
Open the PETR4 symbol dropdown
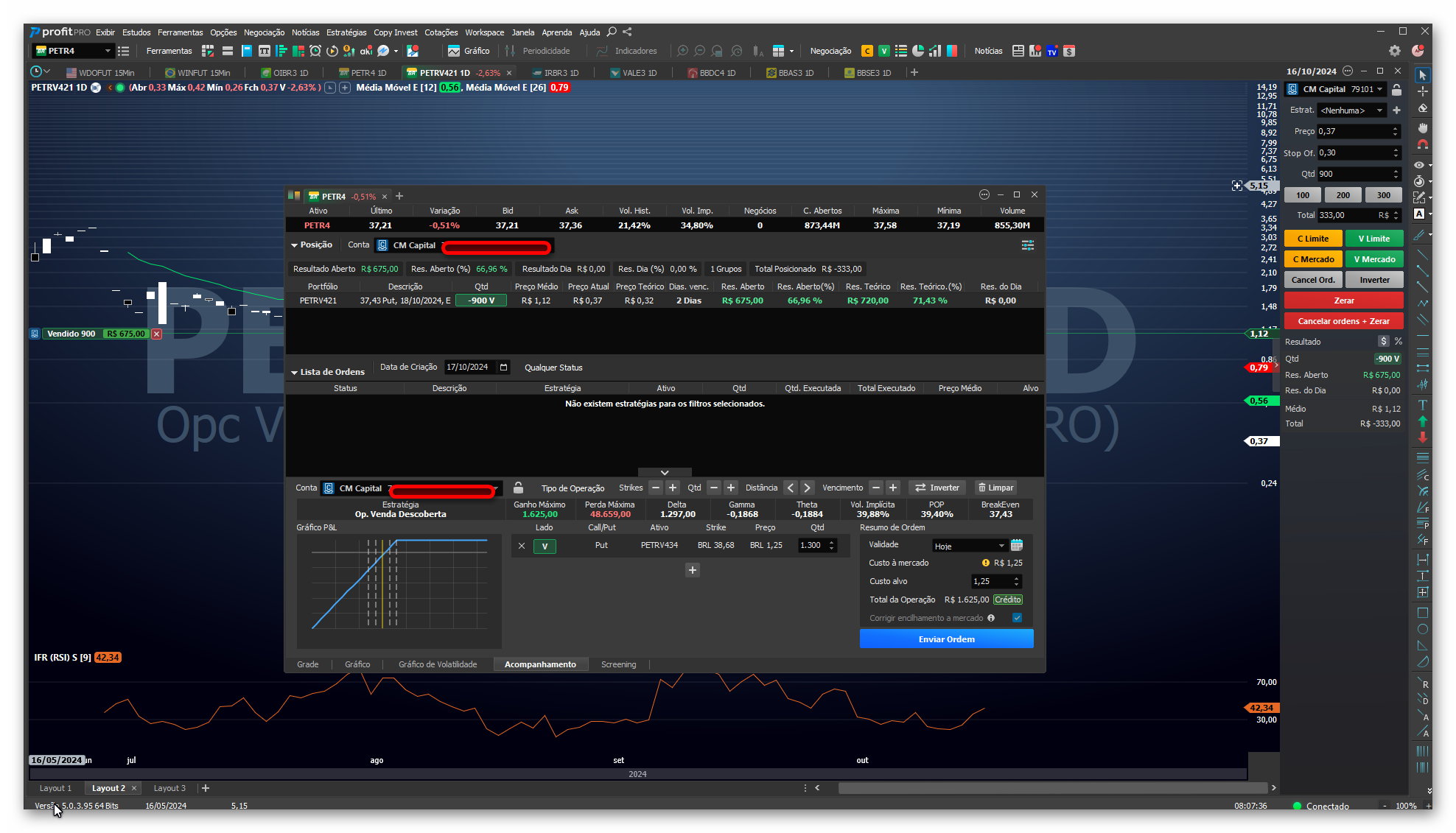108,51
